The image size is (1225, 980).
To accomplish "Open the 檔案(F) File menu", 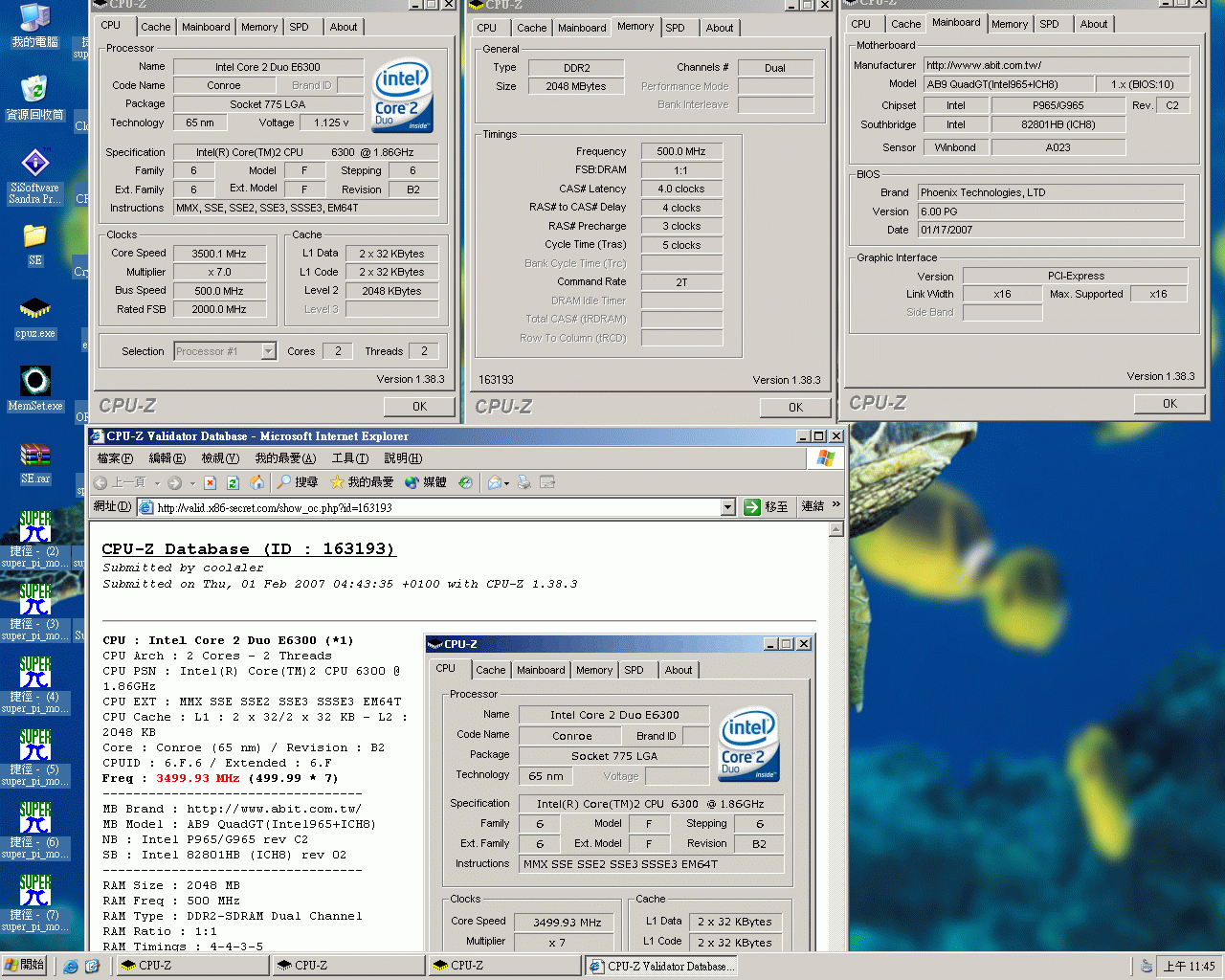I will coord(115,458).
